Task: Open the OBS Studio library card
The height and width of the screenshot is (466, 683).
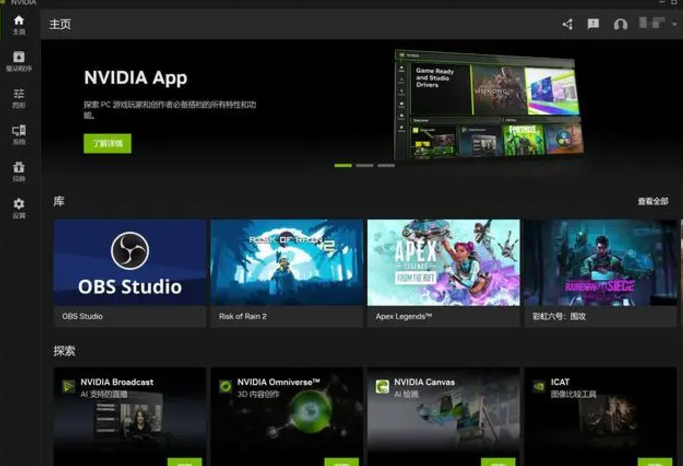Action: (x=130, y=273)
